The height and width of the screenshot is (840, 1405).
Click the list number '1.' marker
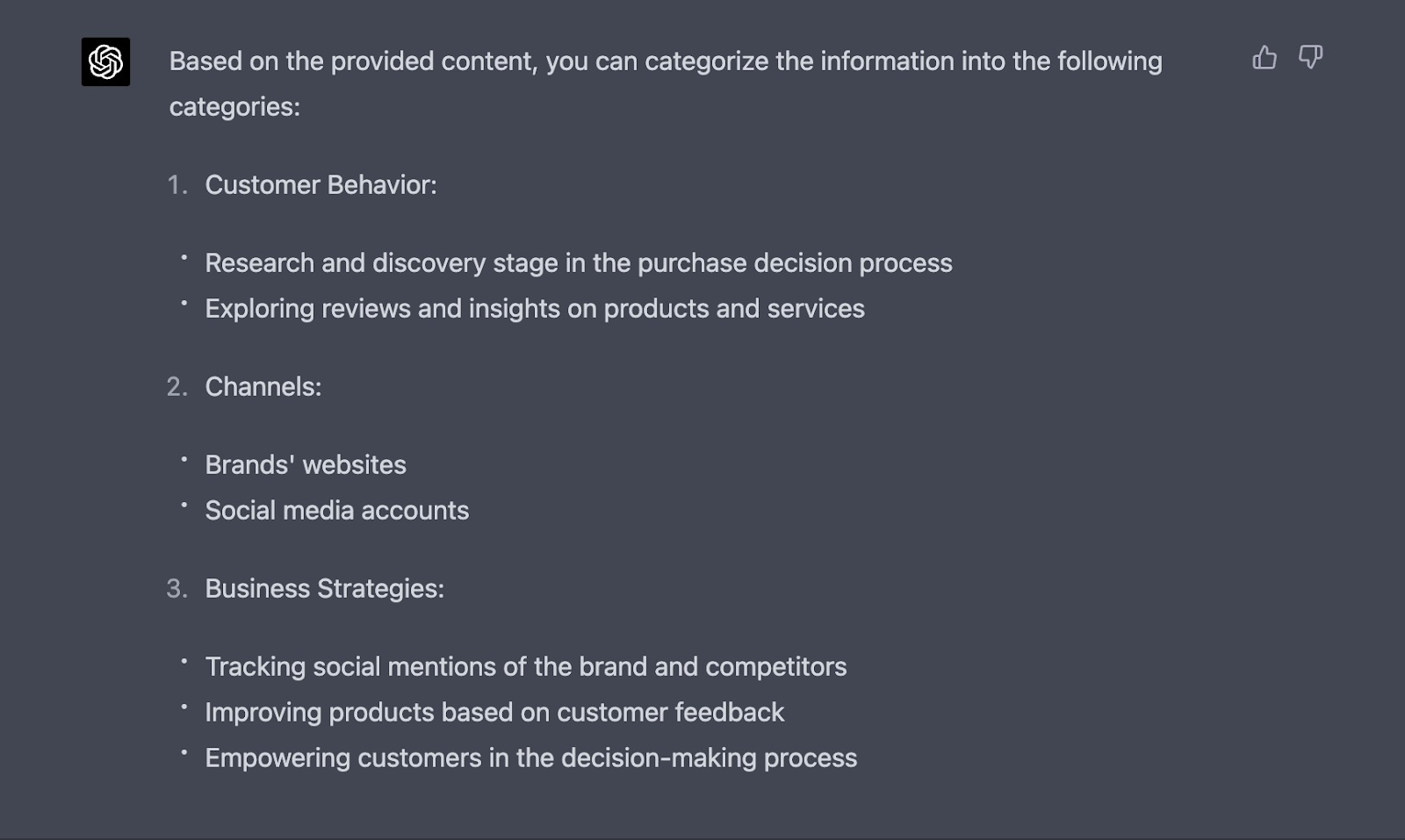click(x=177, y=185)
